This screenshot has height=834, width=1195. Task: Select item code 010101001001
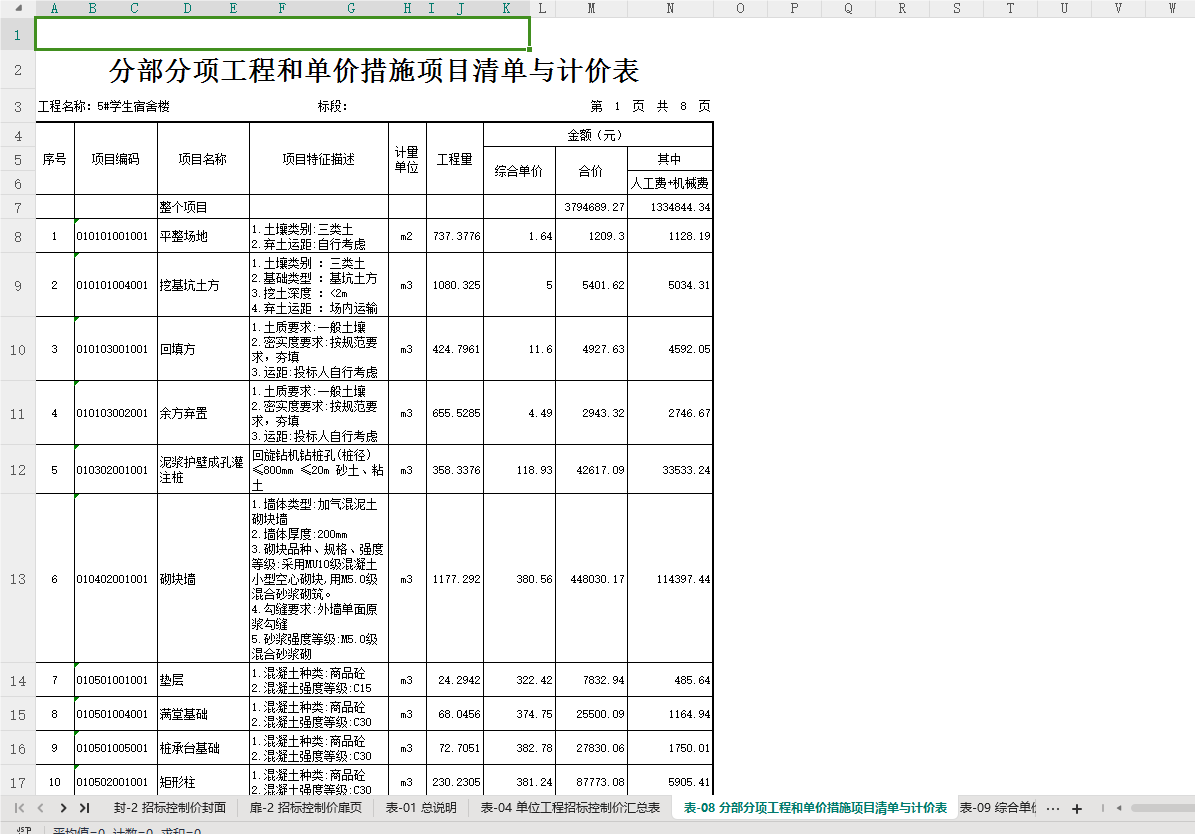116,236
